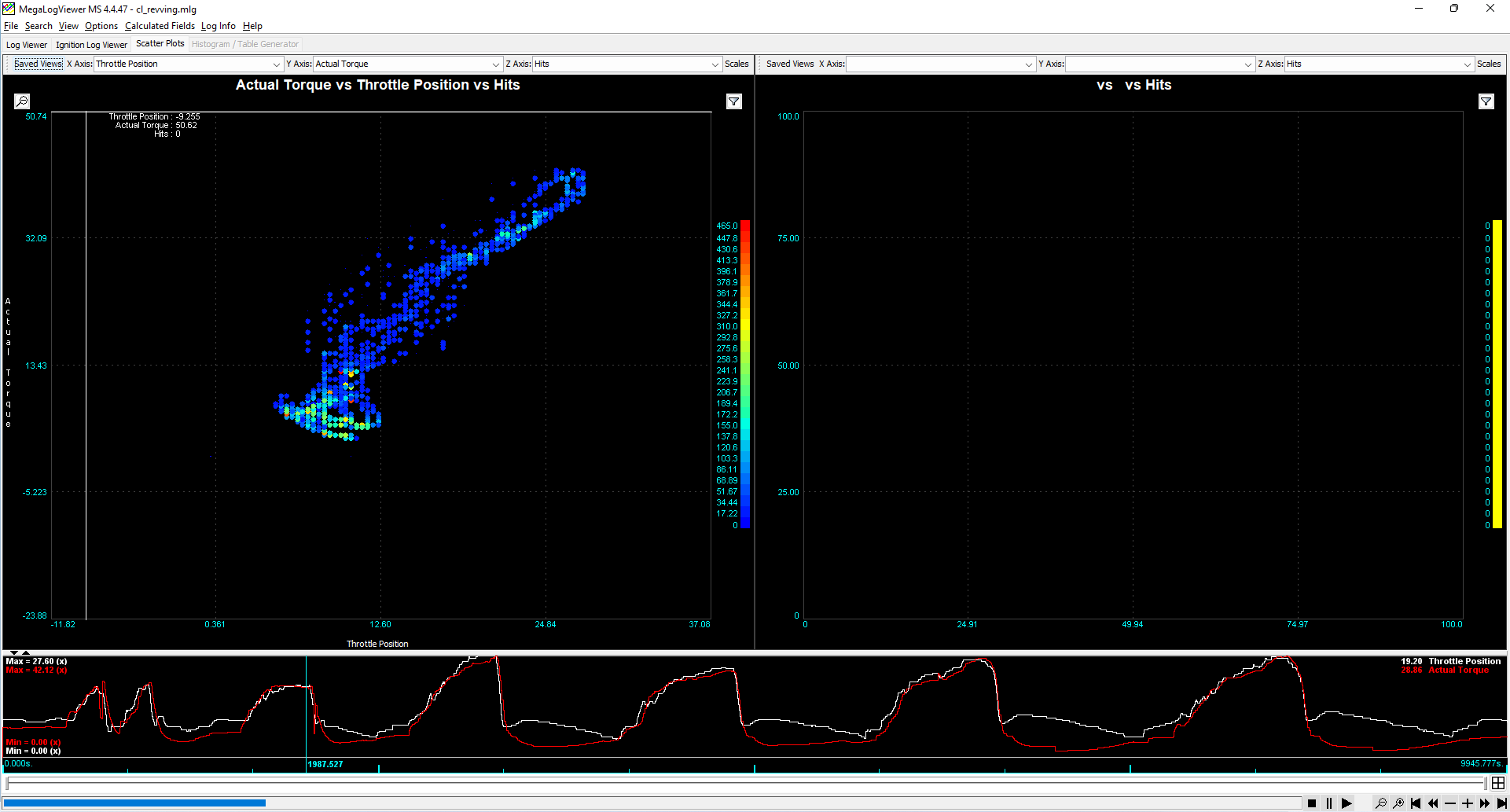Viewport: 1510px width, 812px height.
Task: Switch to the Log Viewer tab
Action: point(27,45)
